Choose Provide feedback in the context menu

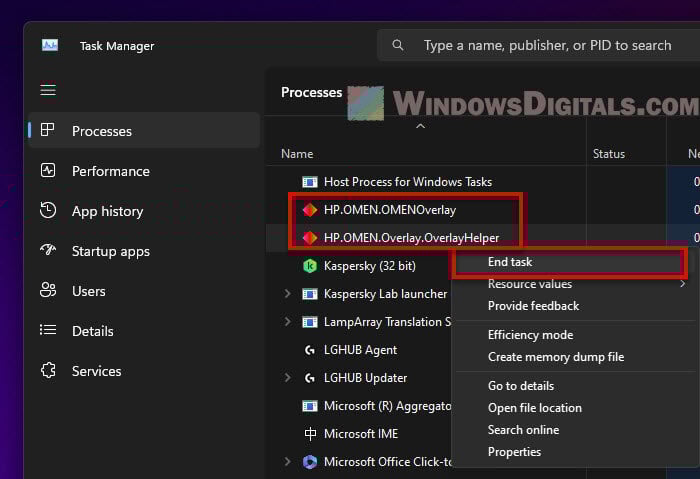(x=533, y=306)
